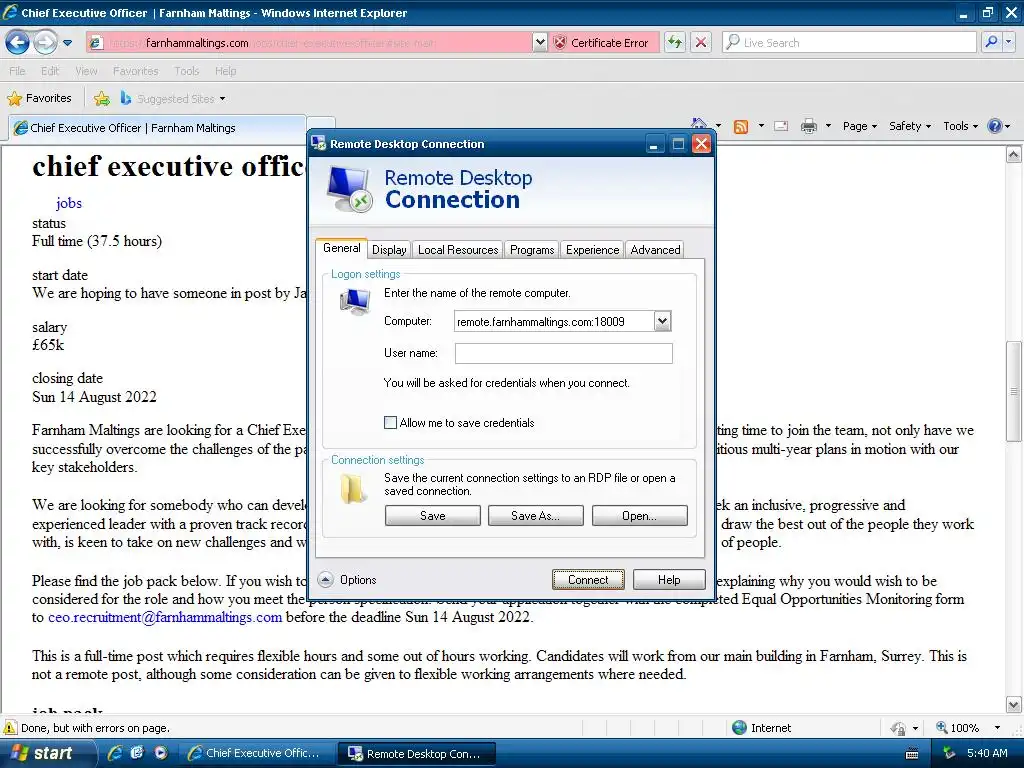The width and height of the screenshot is (1024, 768).
Task: Minimize the Remote Desktop Connection dialog
Action: pyautogui.click(x=653, y=144)
